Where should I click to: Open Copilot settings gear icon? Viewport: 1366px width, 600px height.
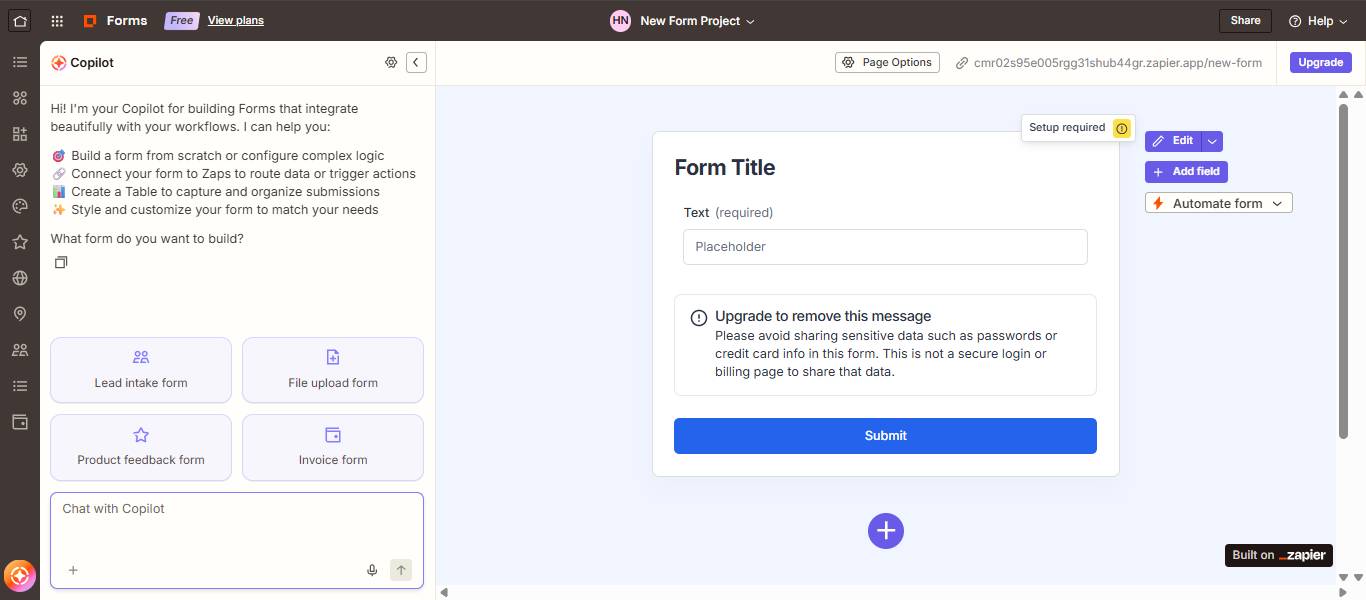391,62
